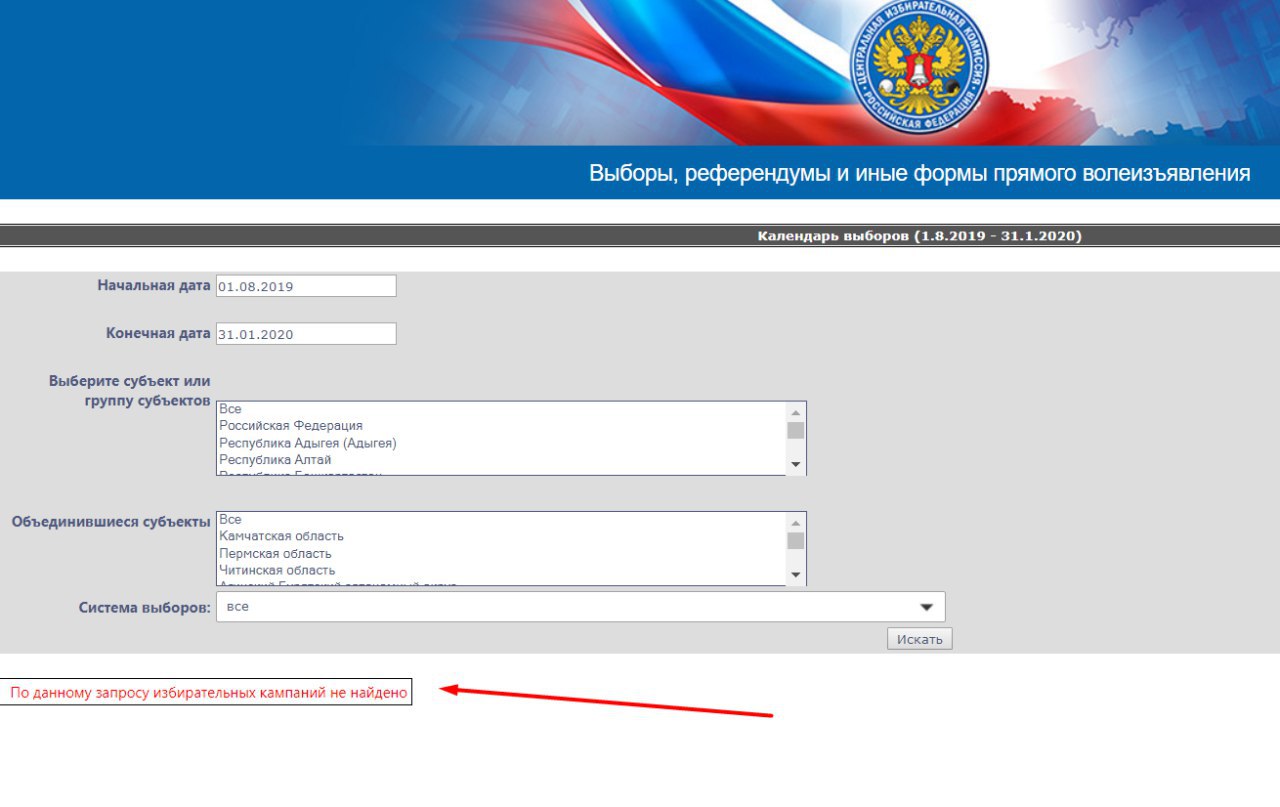
Task: Click the Central Election Commission emblem logo
Action: 919,67
